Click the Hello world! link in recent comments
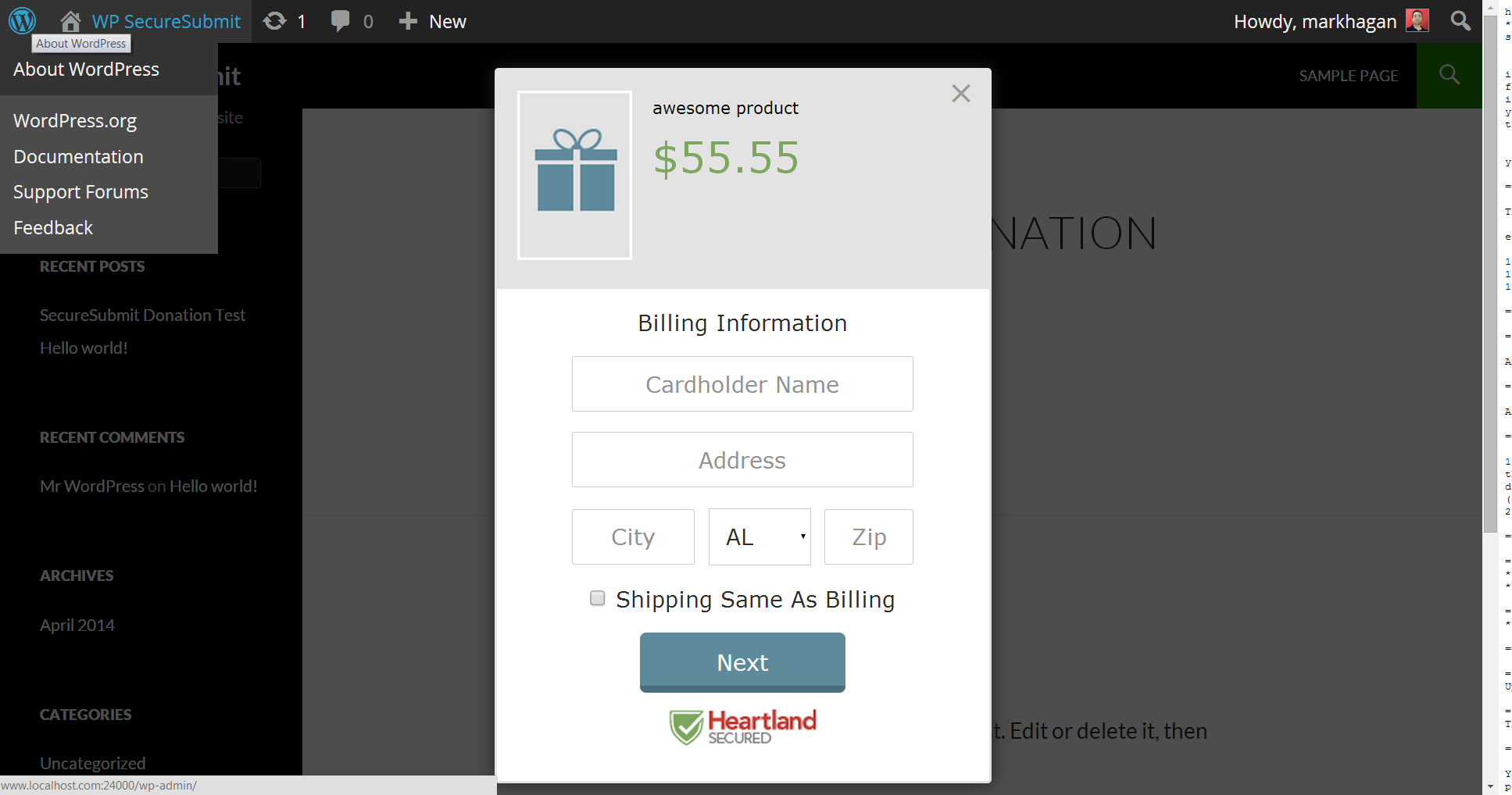 [x=213, y=486]
